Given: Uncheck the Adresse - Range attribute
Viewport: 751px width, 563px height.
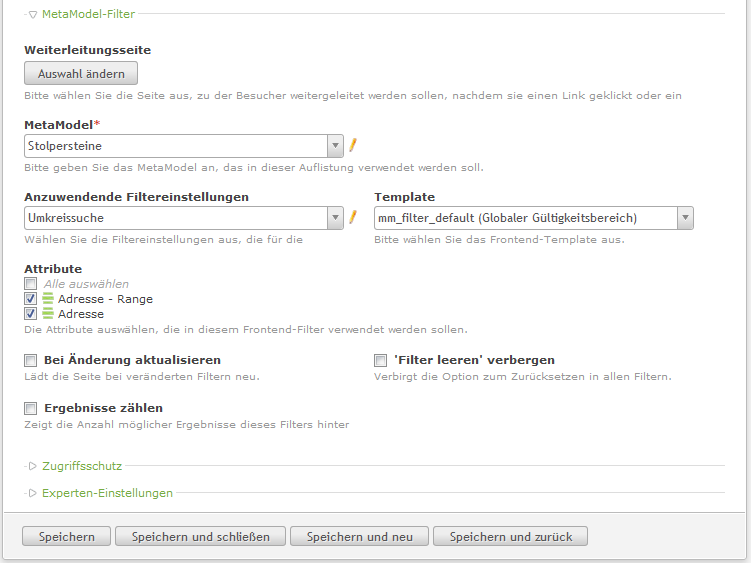Looking at the screenshot, I should click(31, 299).
